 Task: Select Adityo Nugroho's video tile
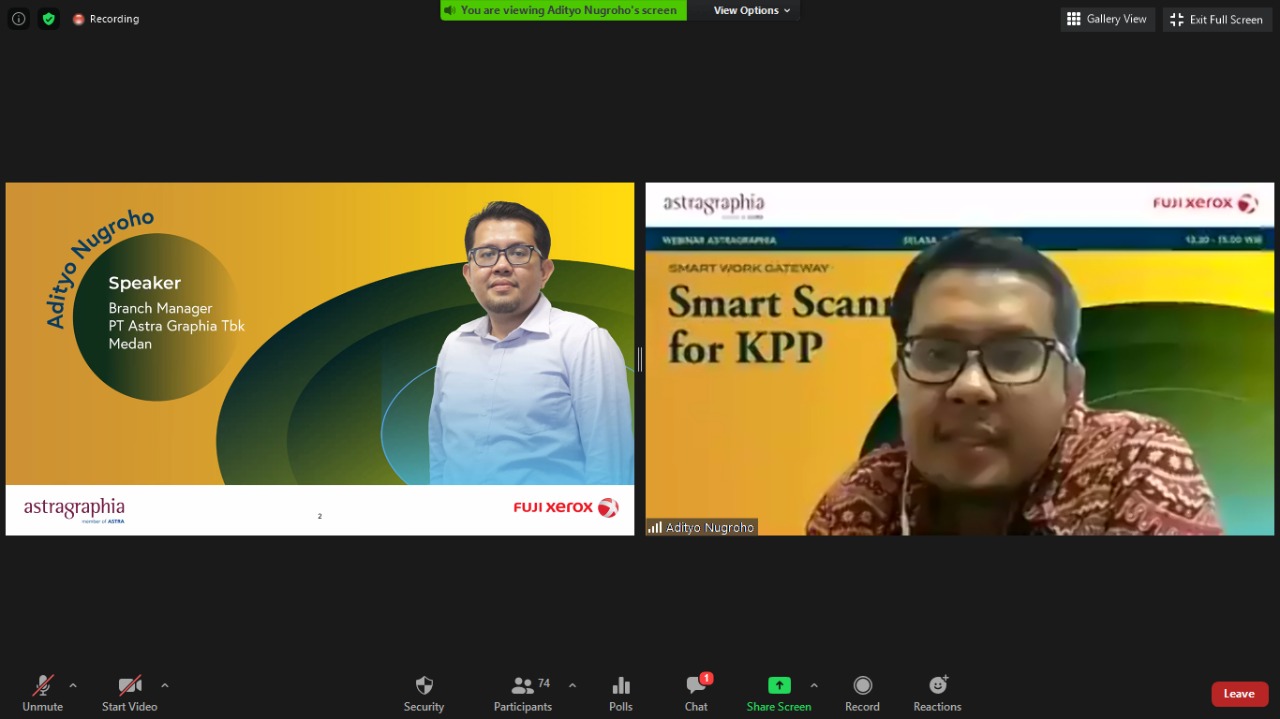pos(960,359)
